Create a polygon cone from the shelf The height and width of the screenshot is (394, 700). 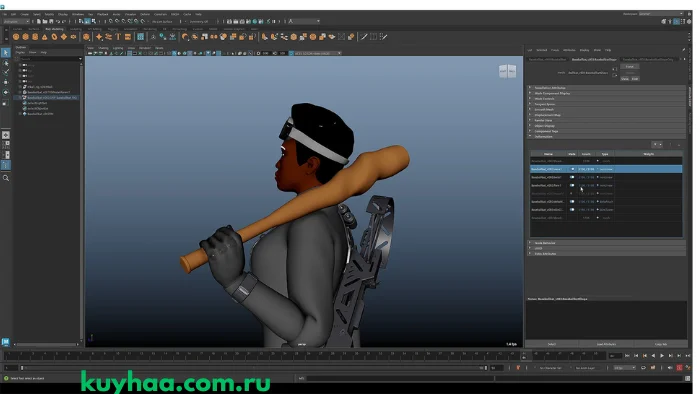[x=45, y=37]
